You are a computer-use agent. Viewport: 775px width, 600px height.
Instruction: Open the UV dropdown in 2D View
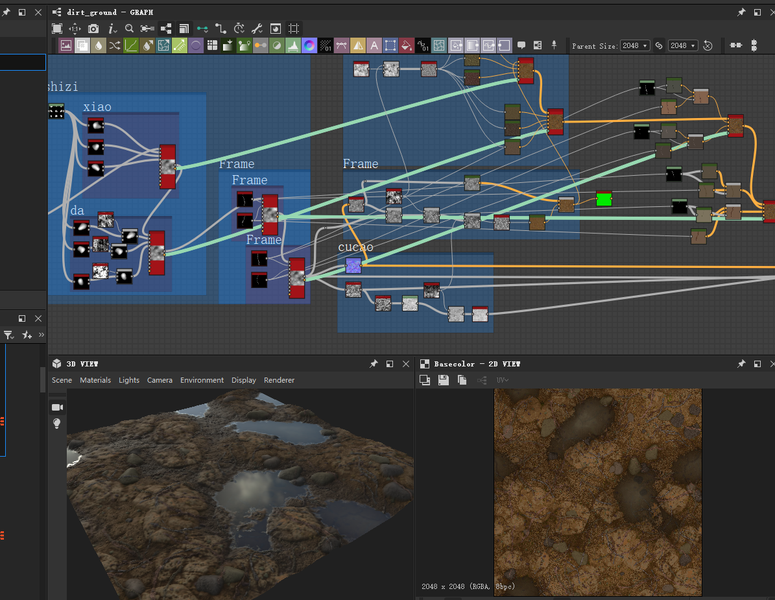502,380
